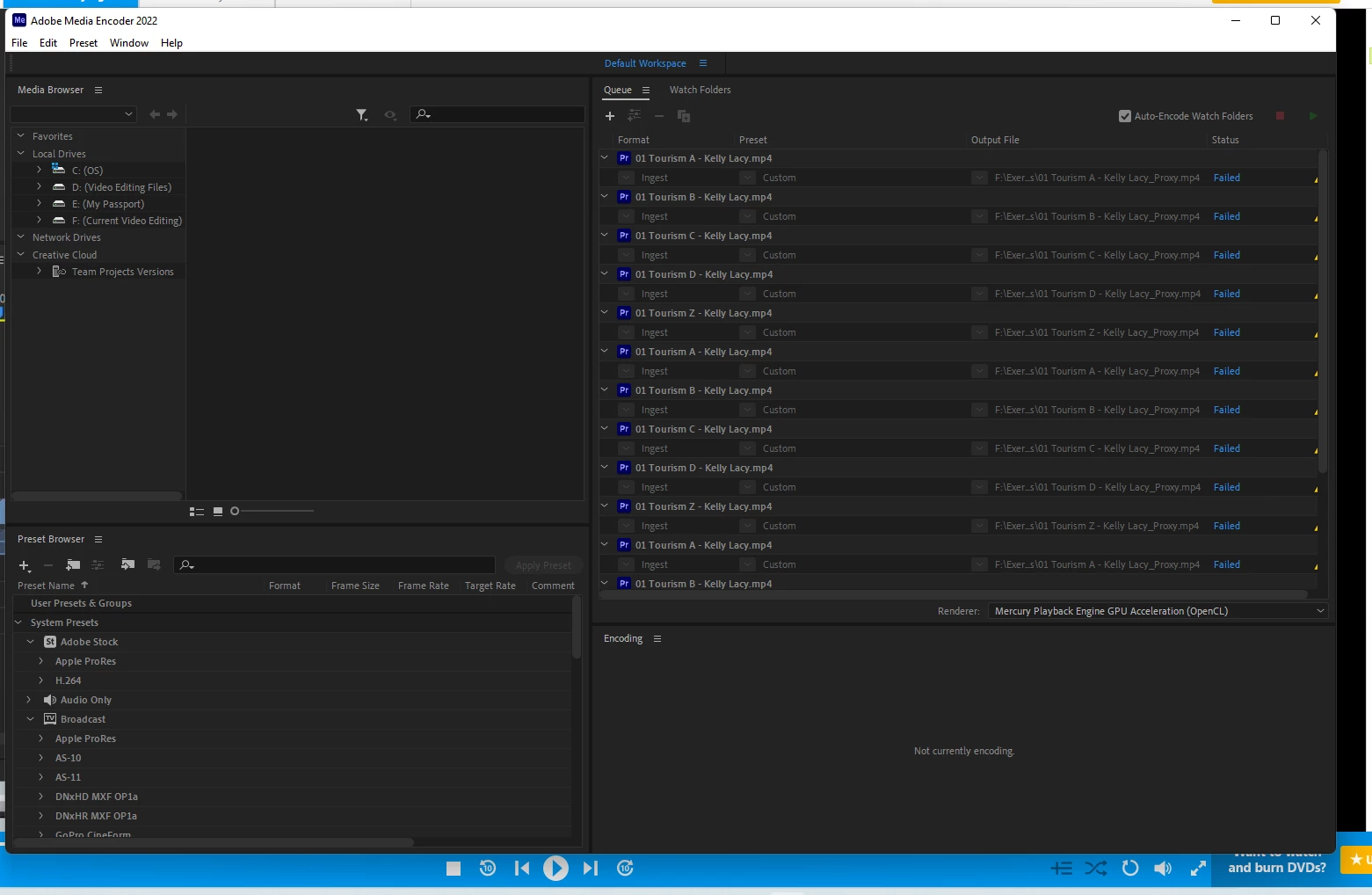Stop the queue with the red square icon
1372x895 pixels.
point(1281,116)
